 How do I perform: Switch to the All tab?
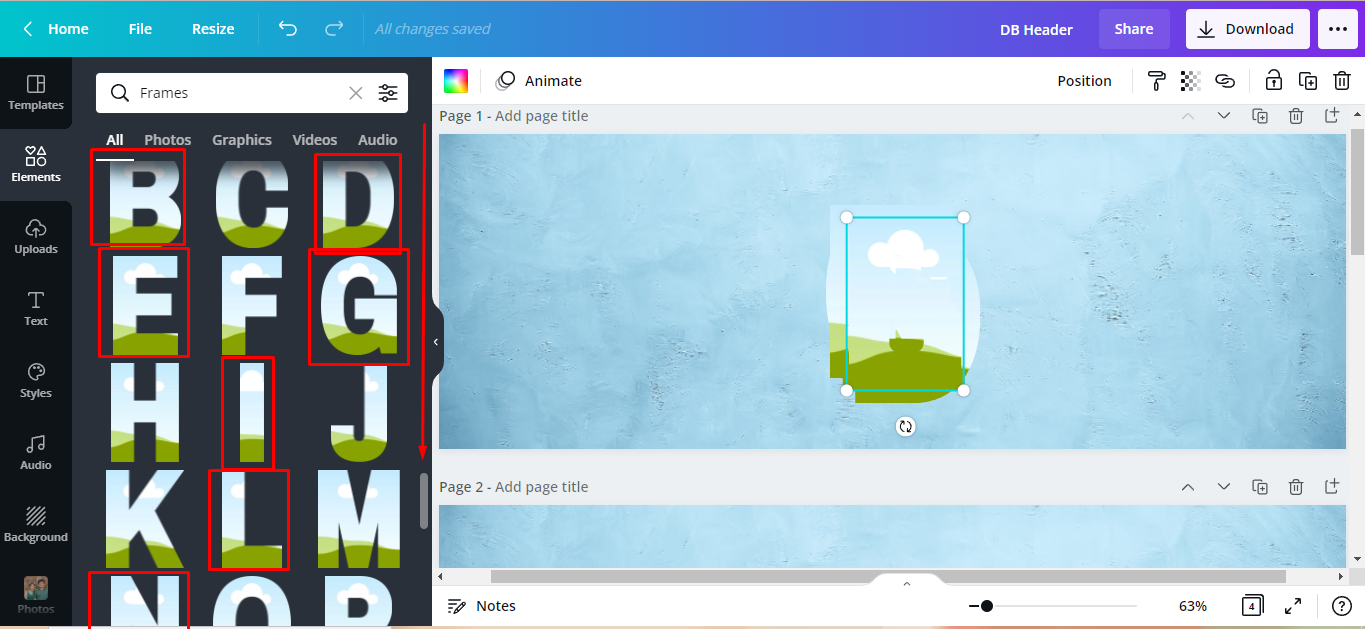[115, 140]
